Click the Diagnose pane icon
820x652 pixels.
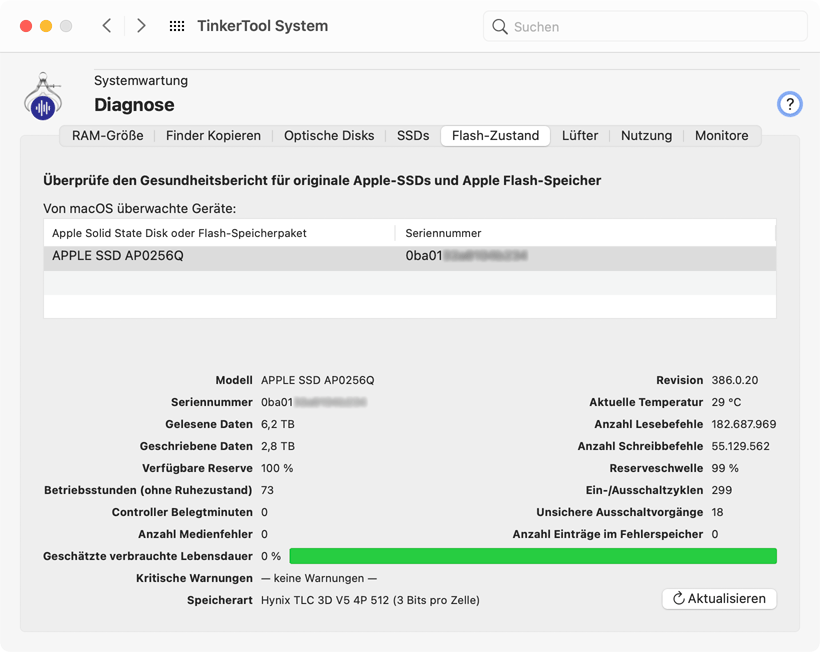43,97
